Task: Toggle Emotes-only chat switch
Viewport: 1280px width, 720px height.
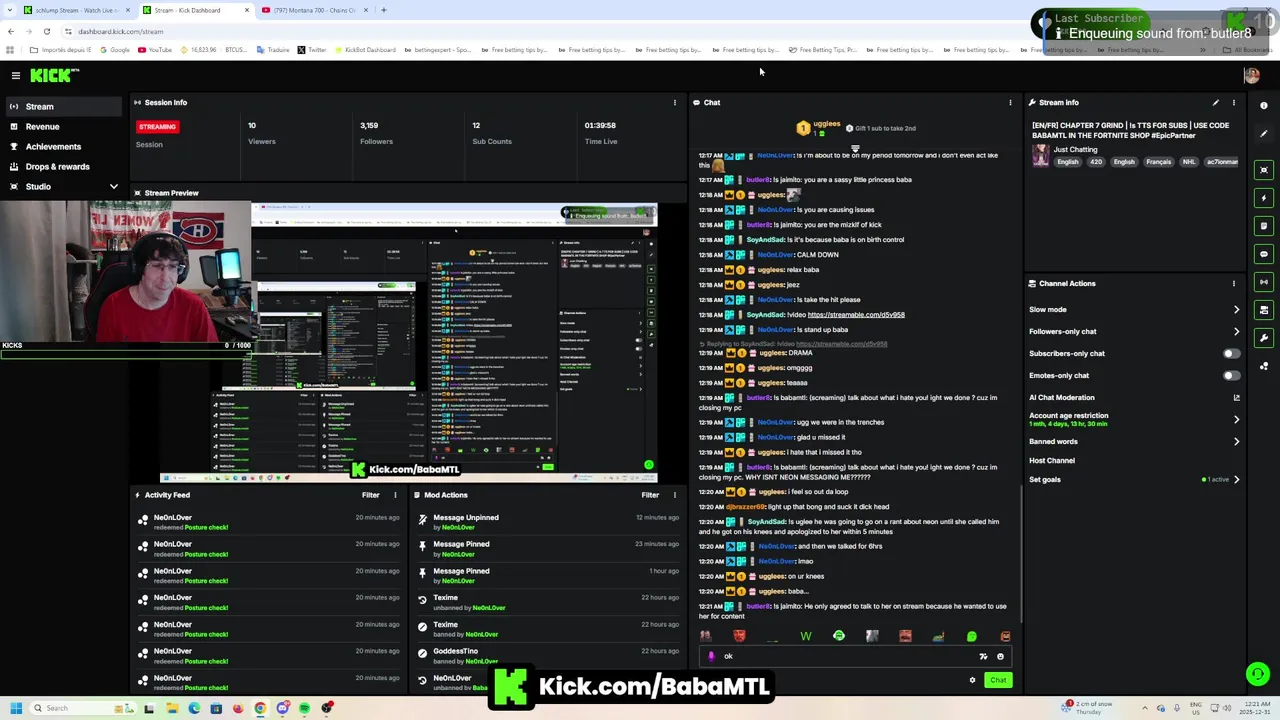Action: click(x=1231, y=375)
